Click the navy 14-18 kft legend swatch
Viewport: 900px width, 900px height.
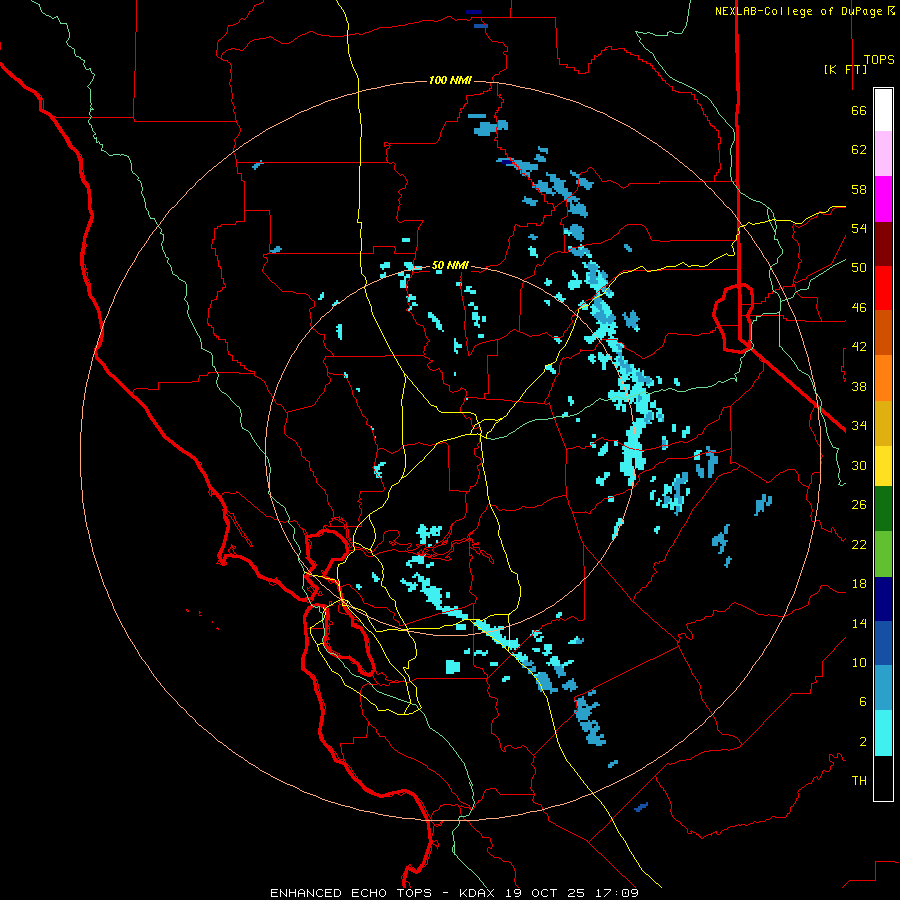tap(883, 599)
